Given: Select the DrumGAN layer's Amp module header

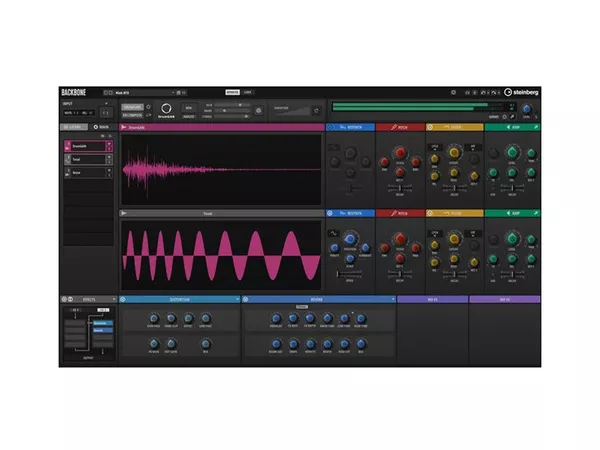Looking at the screenshot, I should (x=512, y=127).
